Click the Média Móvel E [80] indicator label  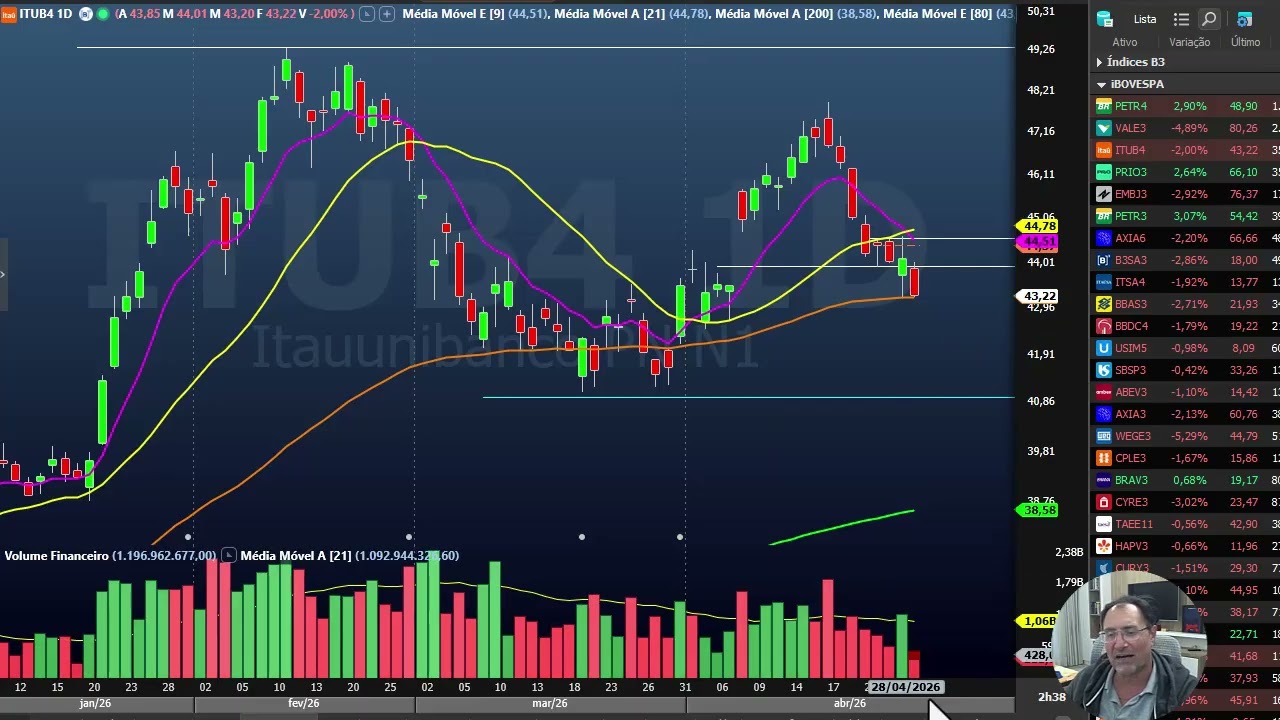click(x=938, y=14)
